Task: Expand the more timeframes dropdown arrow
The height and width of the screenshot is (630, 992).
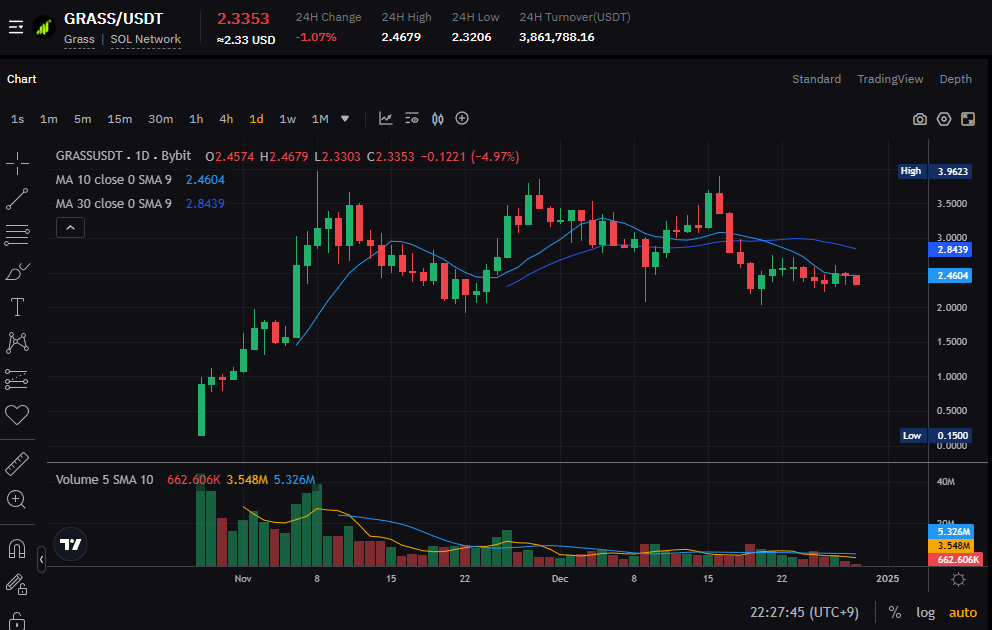Action: pyautogui.click(x=345, y=119)
